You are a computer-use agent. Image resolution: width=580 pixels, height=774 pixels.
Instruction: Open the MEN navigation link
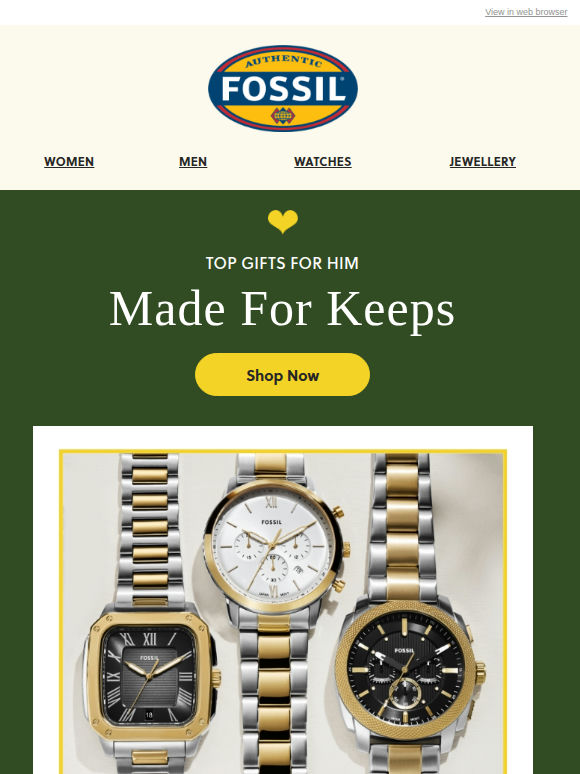point(193,161)
